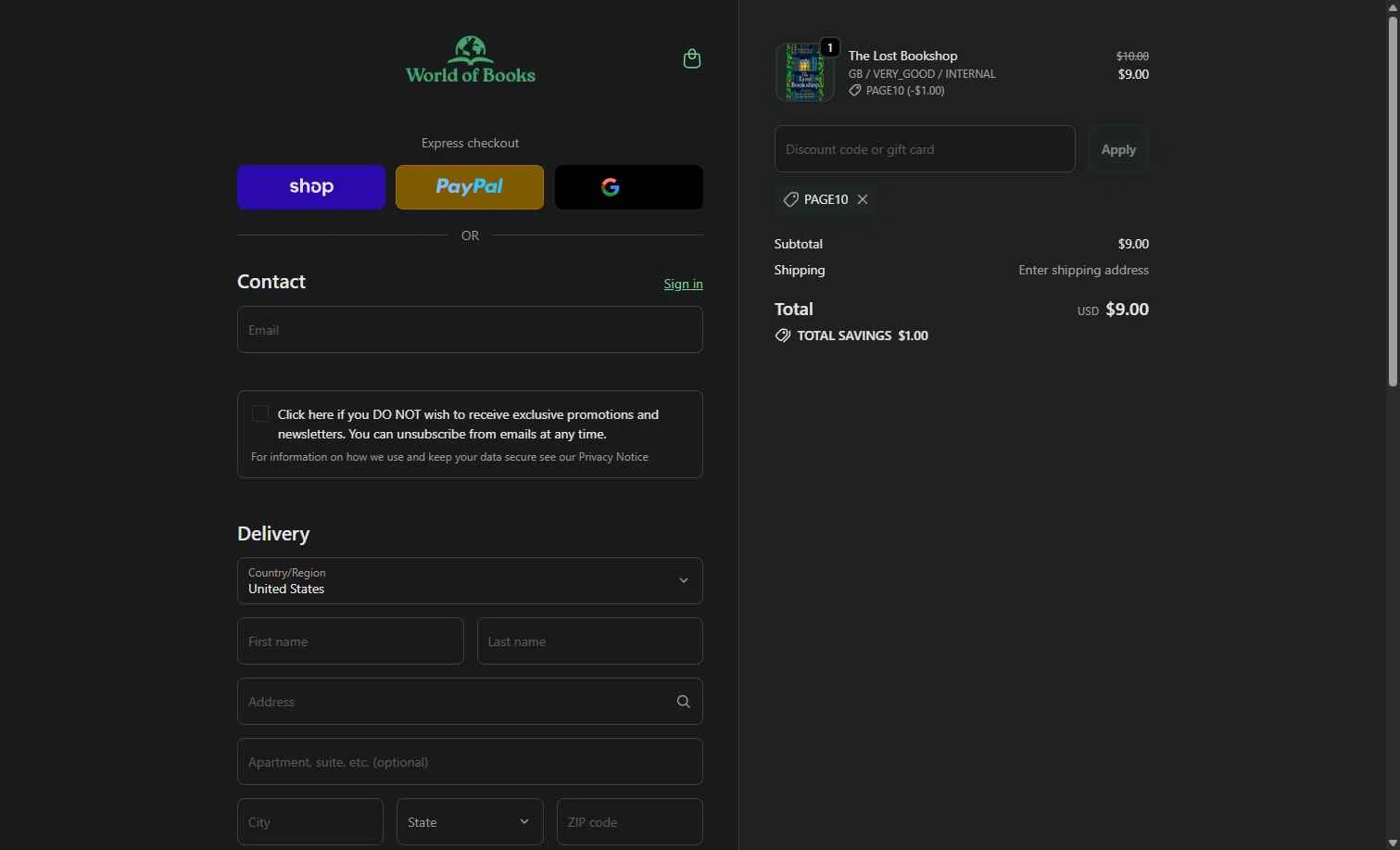Remove the PAGE10 discount code

coord(863,199)
